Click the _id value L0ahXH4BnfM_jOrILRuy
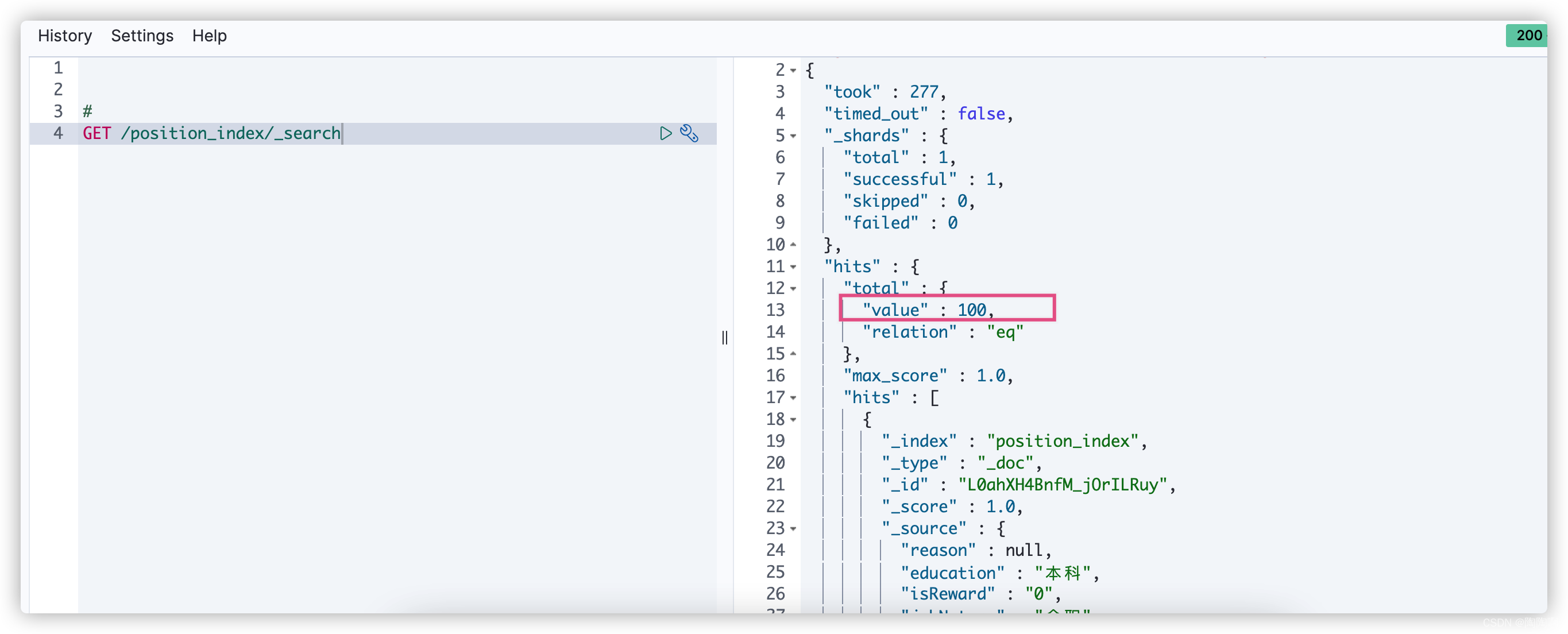 point(1062,485)
